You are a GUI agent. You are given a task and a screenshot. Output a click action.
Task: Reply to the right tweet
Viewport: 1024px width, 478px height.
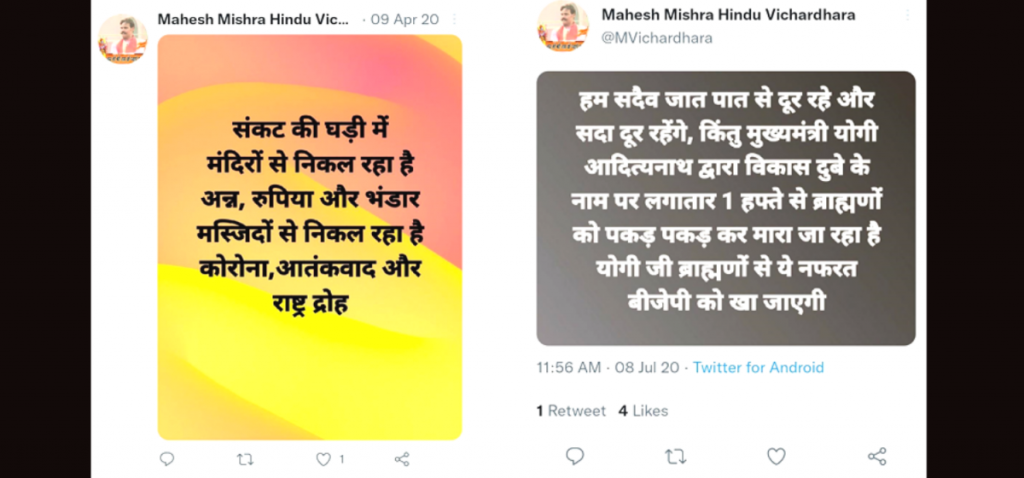[575, 456]
